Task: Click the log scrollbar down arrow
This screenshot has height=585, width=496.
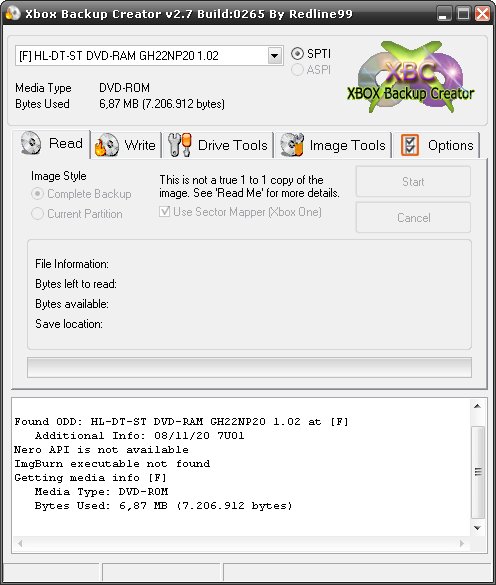Action: click(478, 528)
